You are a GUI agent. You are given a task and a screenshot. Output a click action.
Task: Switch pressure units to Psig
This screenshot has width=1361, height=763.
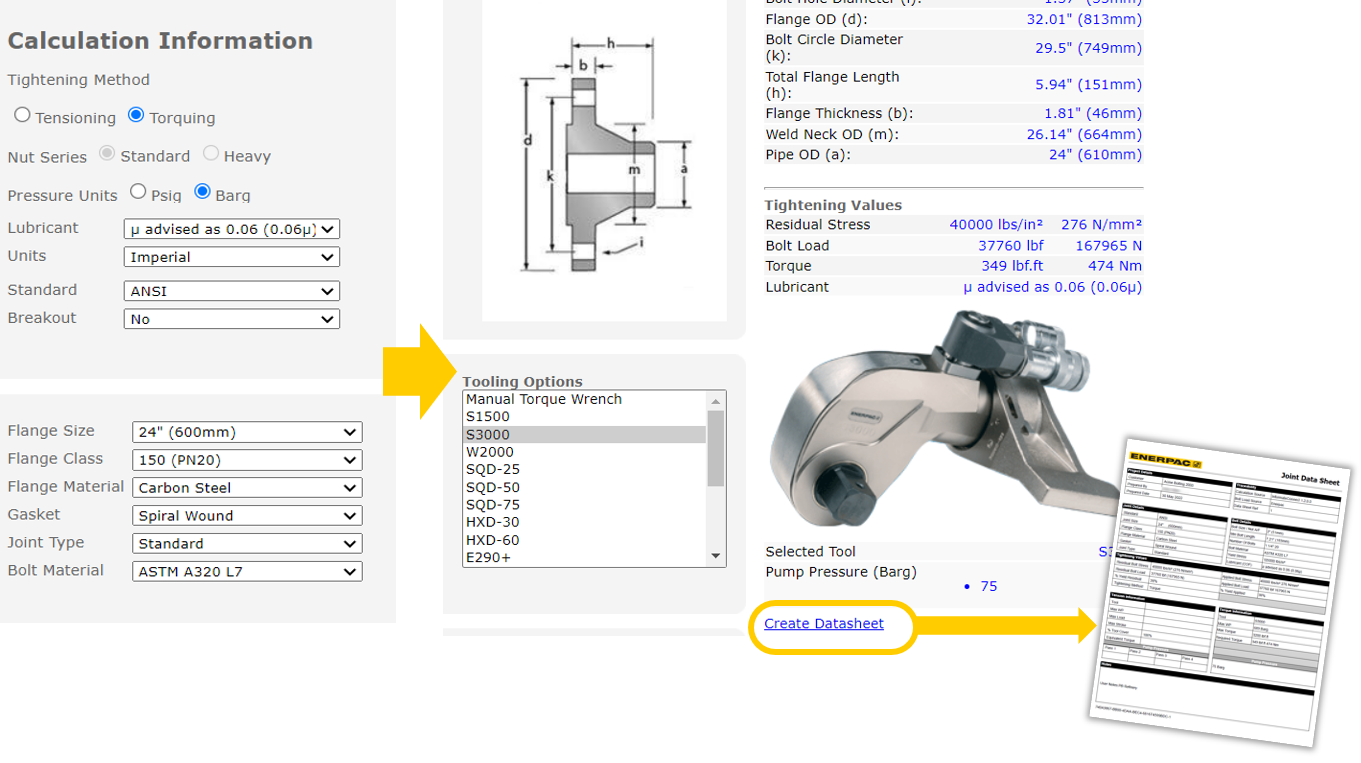click(138, 193)
